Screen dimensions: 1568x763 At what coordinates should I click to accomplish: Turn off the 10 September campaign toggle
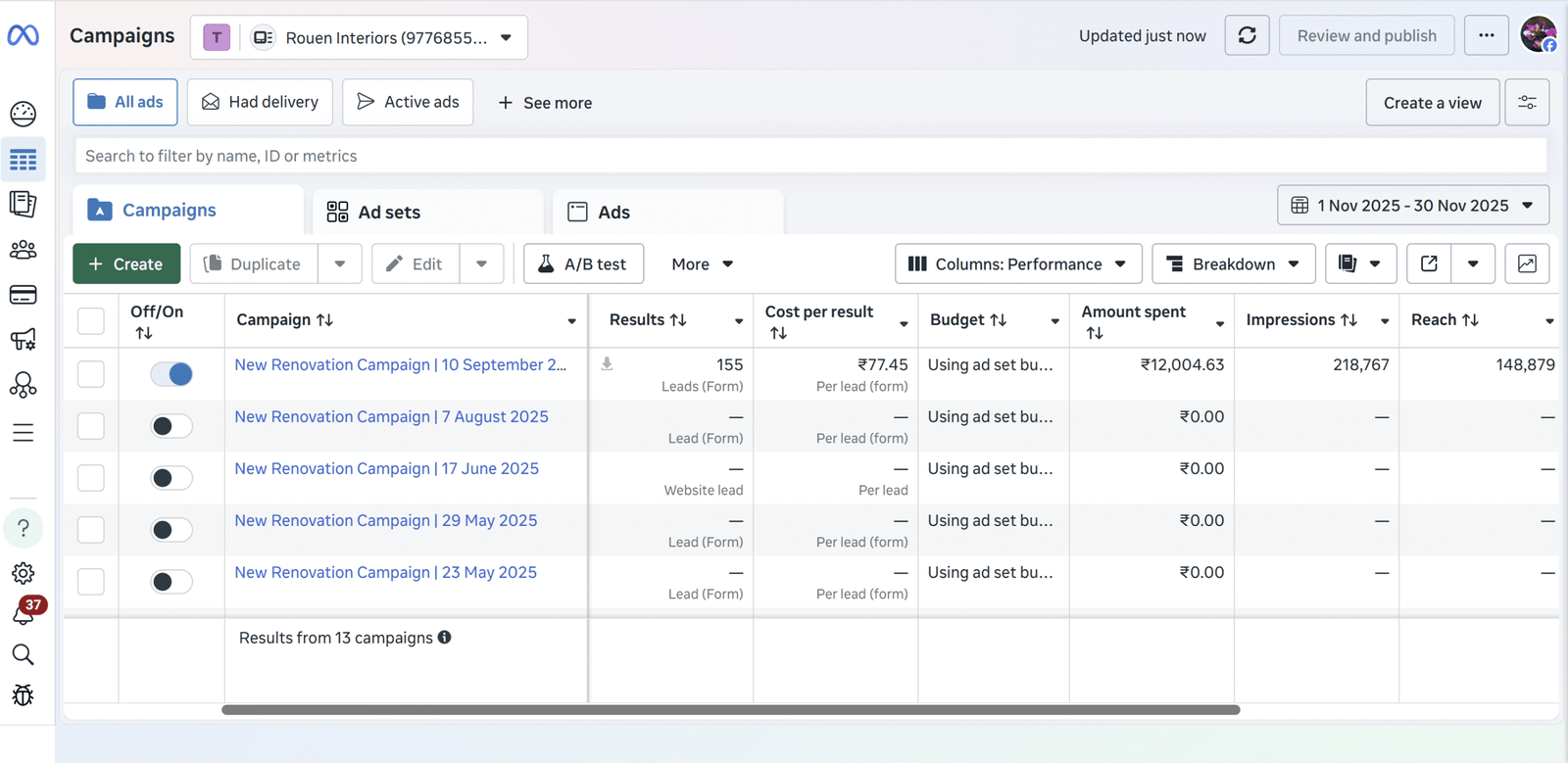(171, 374)
